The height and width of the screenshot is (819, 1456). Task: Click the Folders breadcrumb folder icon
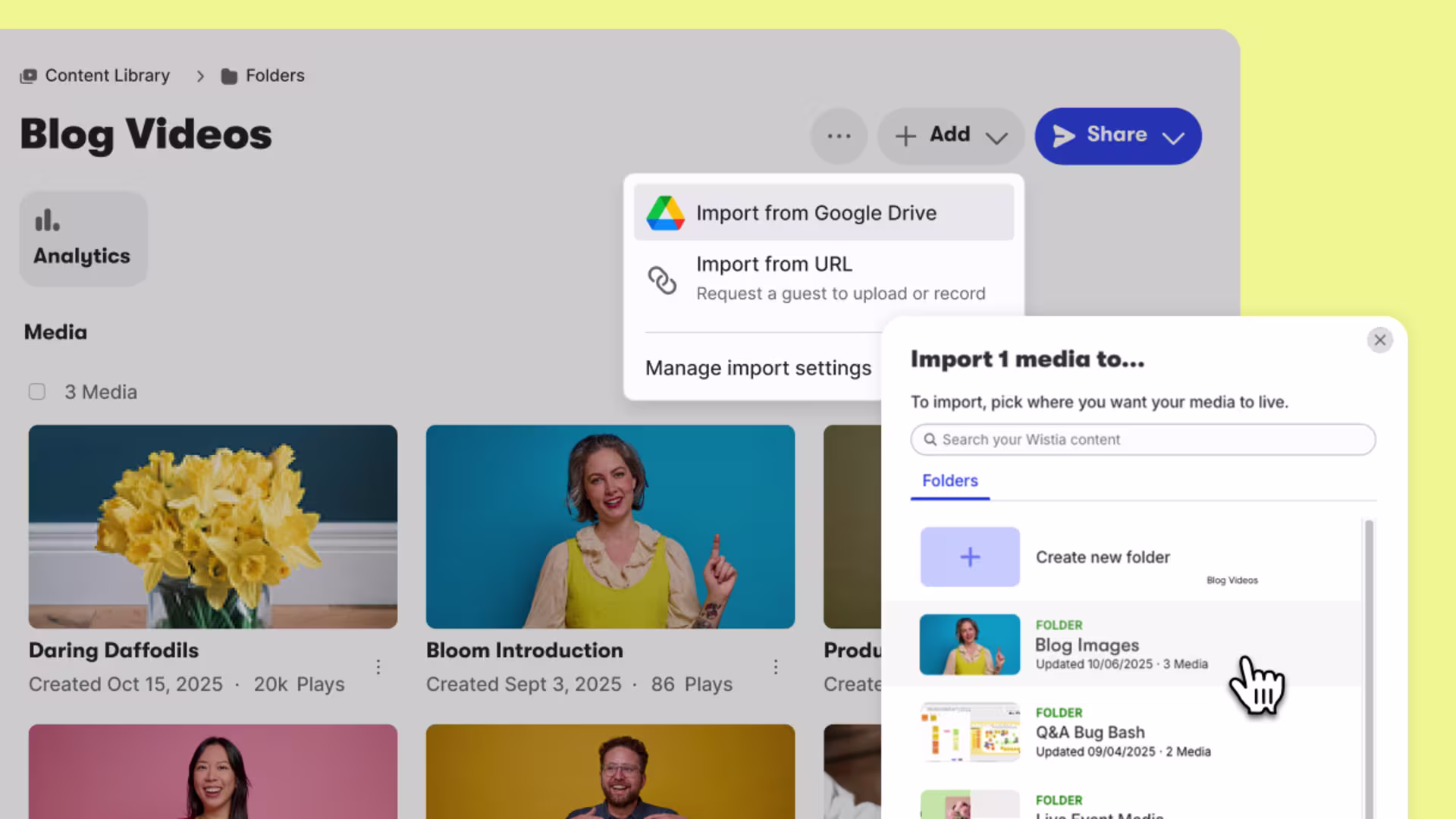tap(229, 76)
